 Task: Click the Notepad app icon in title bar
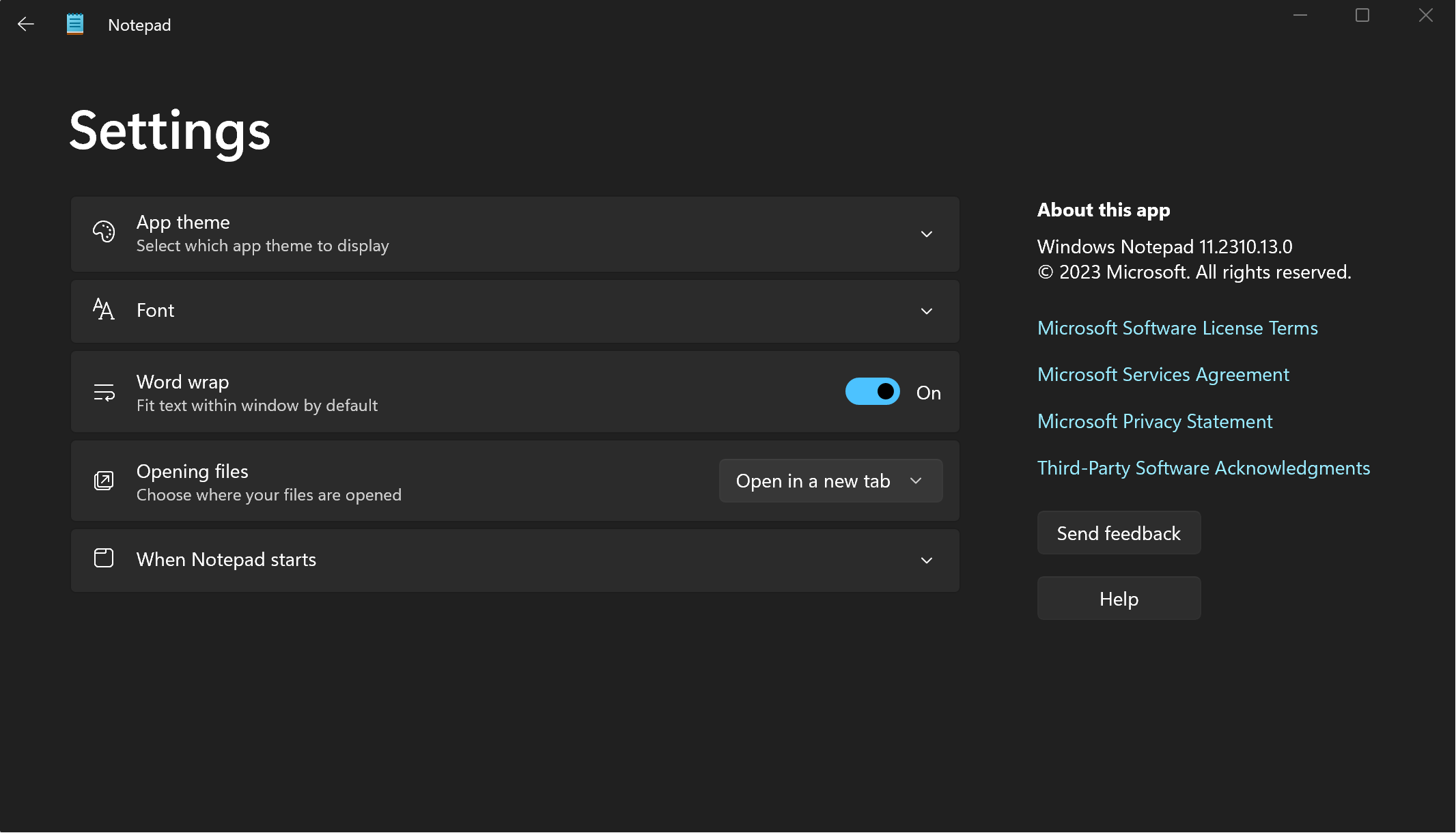[75, 25]
